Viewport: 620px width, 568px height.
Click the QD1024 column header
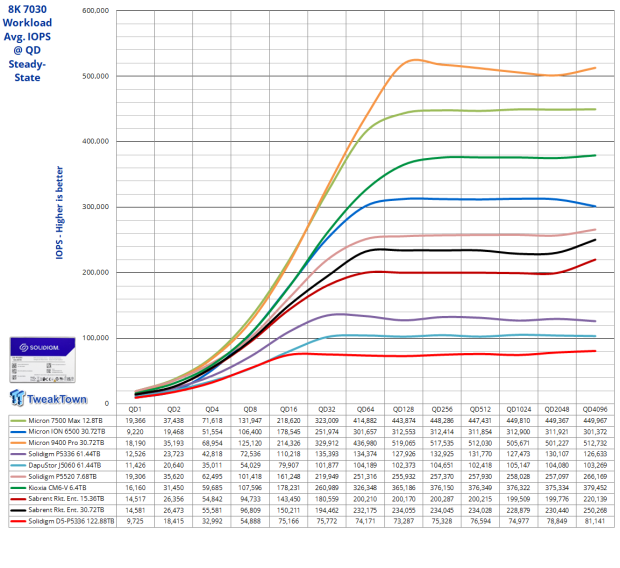pyautogui.click(x=518, y=409)
